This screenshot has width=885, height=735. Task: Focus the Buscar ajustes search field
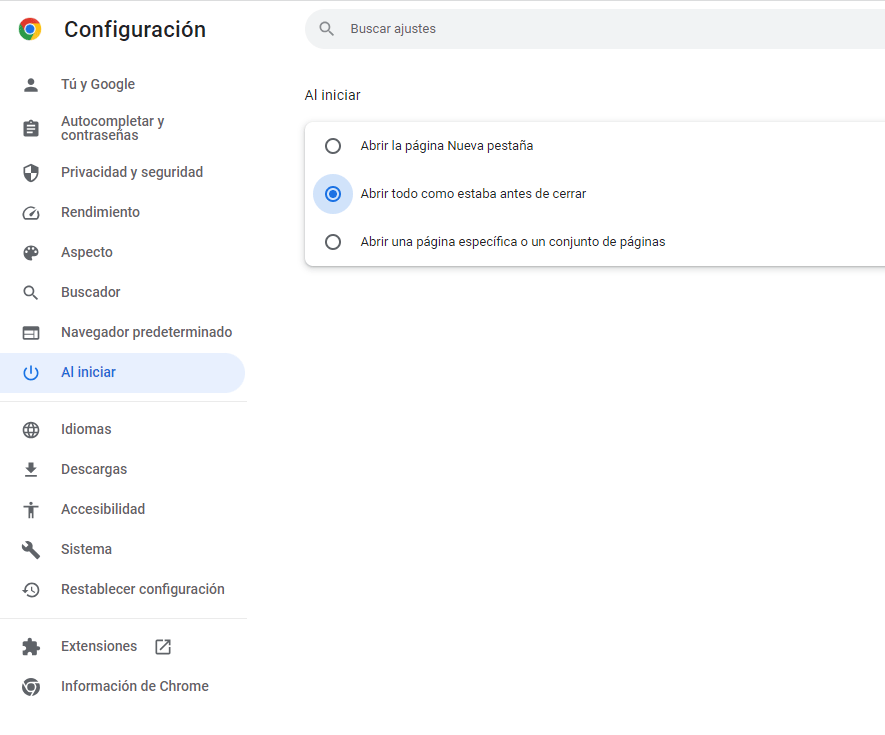(600, 29)
